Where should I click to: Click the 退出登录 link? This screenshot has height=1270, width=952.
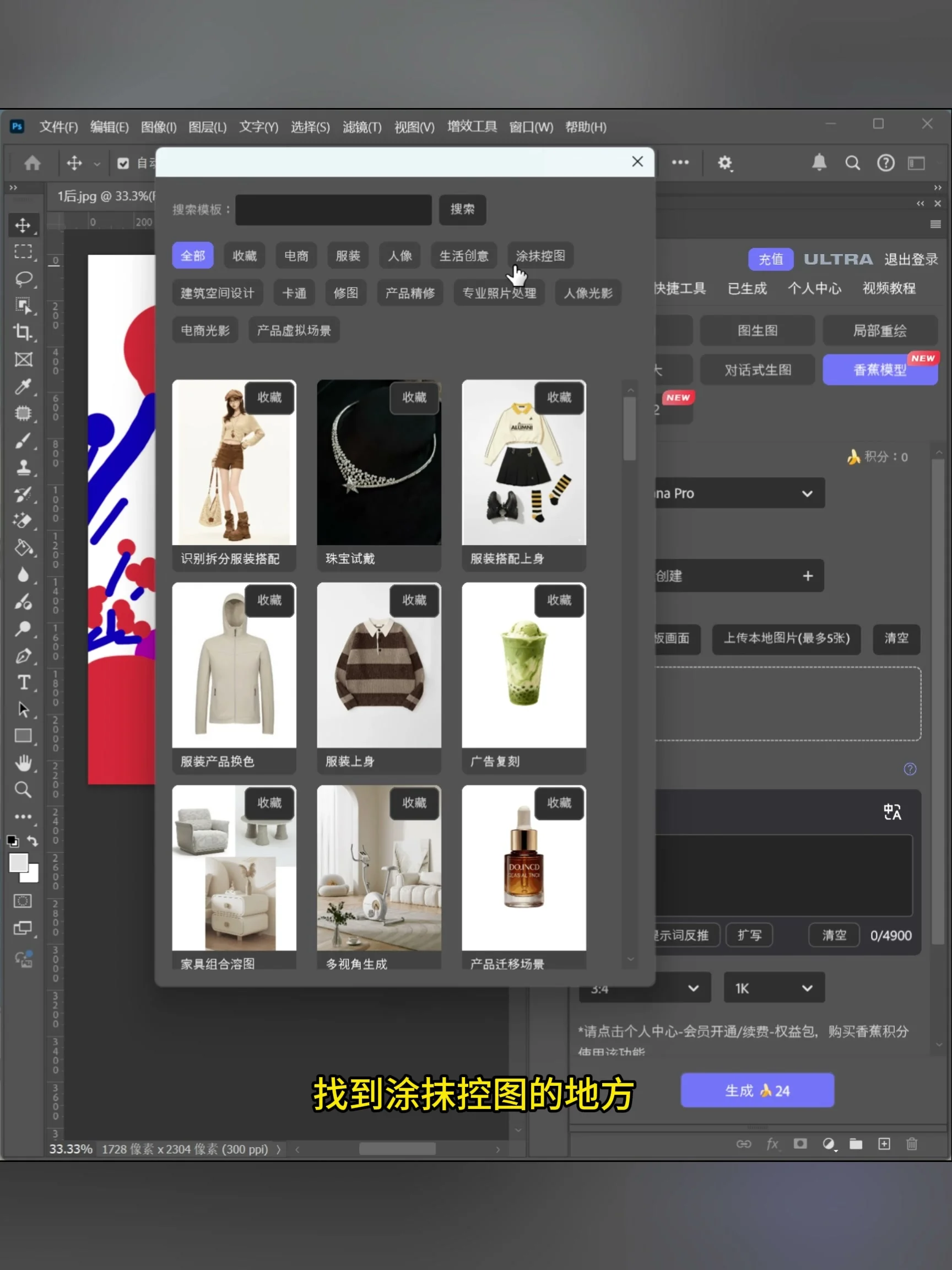(x=911, y=260)
